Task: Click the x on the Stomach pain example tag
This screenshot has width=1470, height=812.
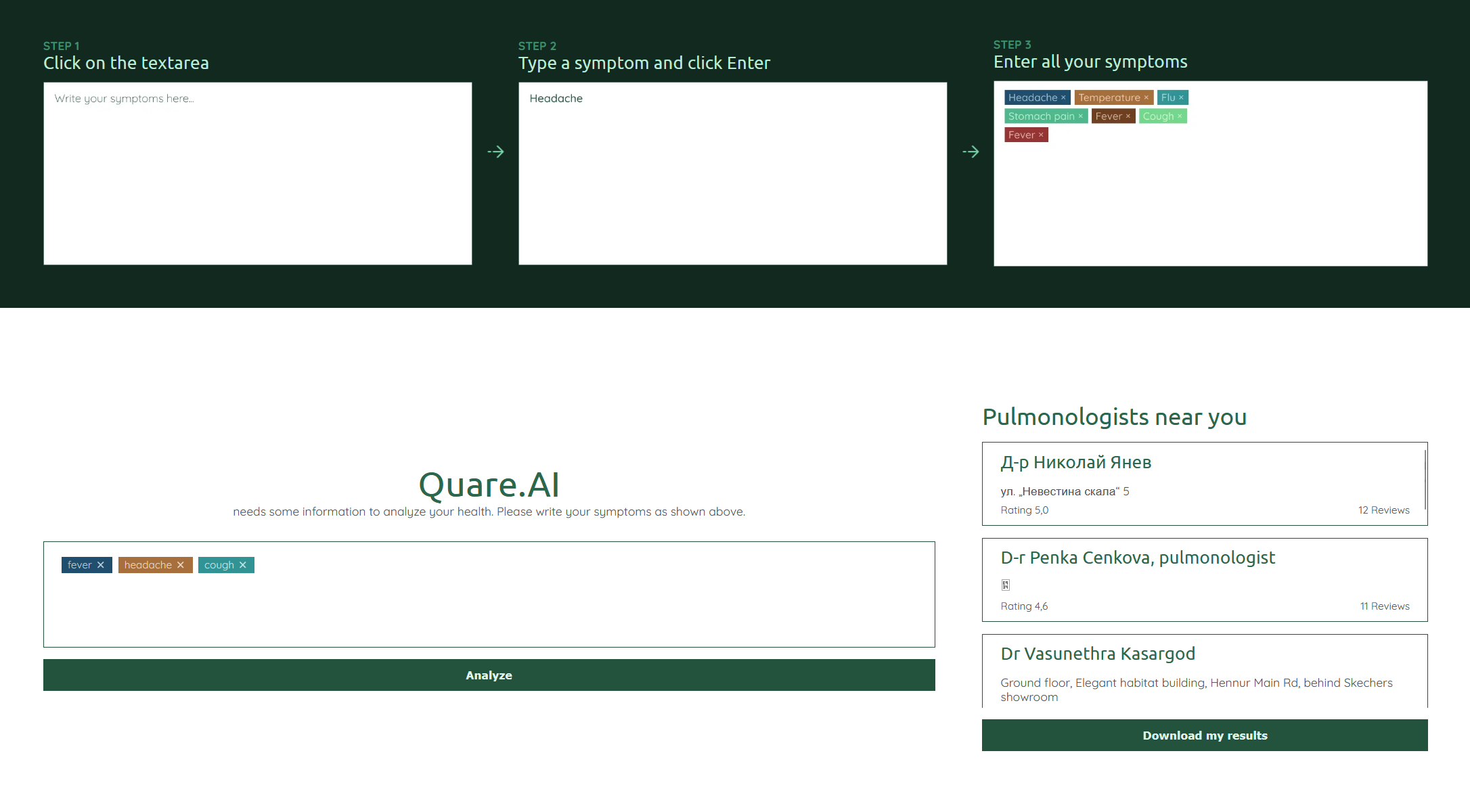Action: pyautogui.click(x=1080, y=116)
